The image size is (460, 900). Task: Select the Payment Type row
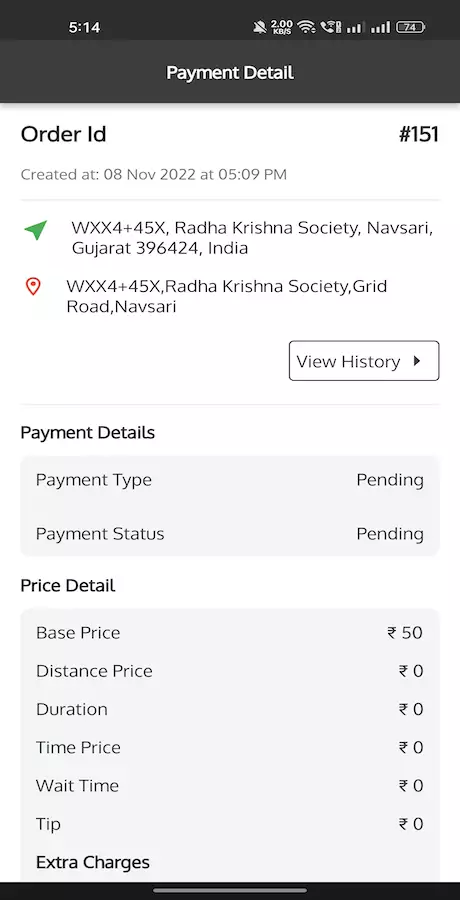pos(230,480)
